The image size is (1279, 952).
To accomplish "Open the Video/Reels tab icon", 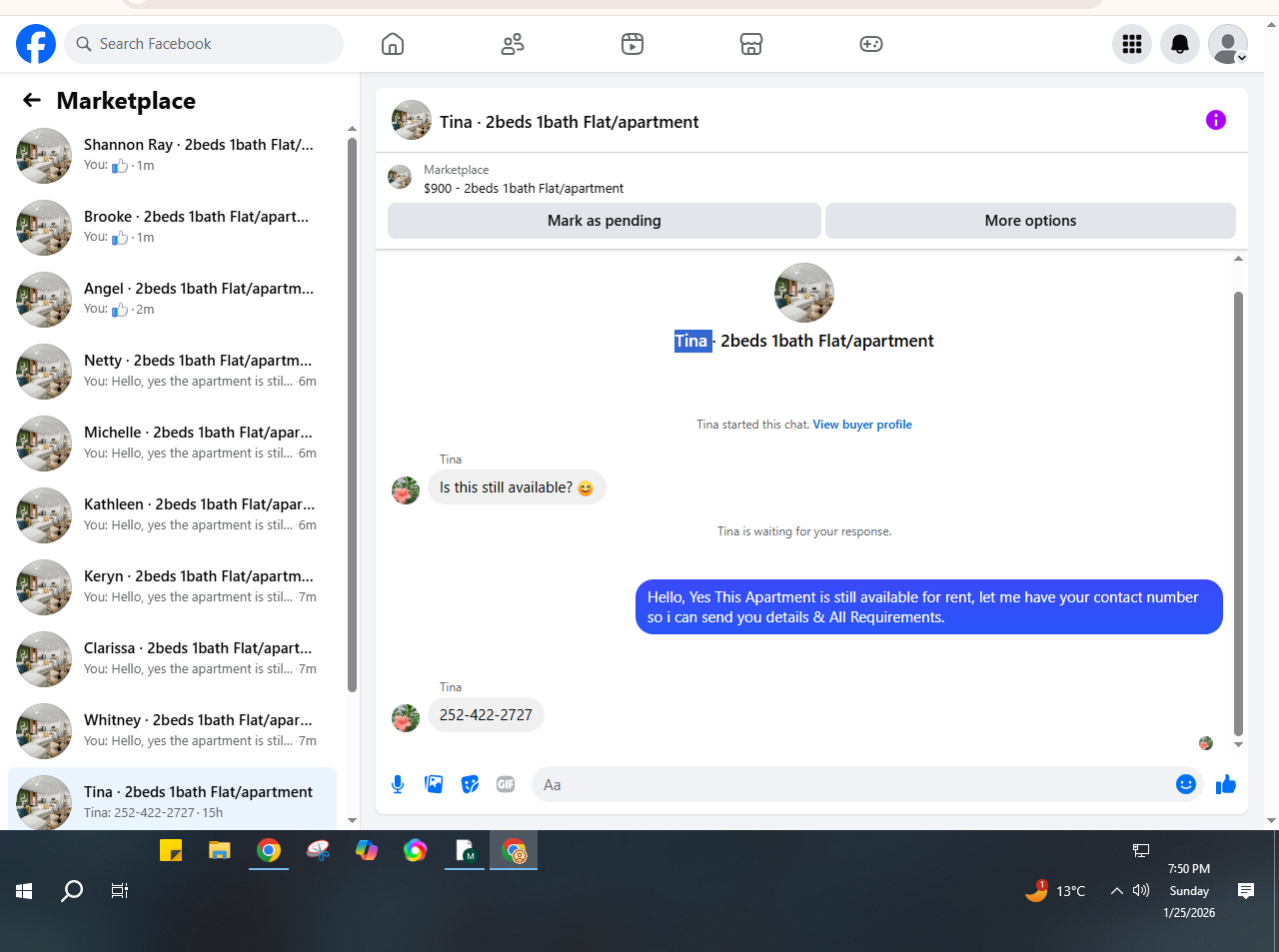I will tap(633, 44).
